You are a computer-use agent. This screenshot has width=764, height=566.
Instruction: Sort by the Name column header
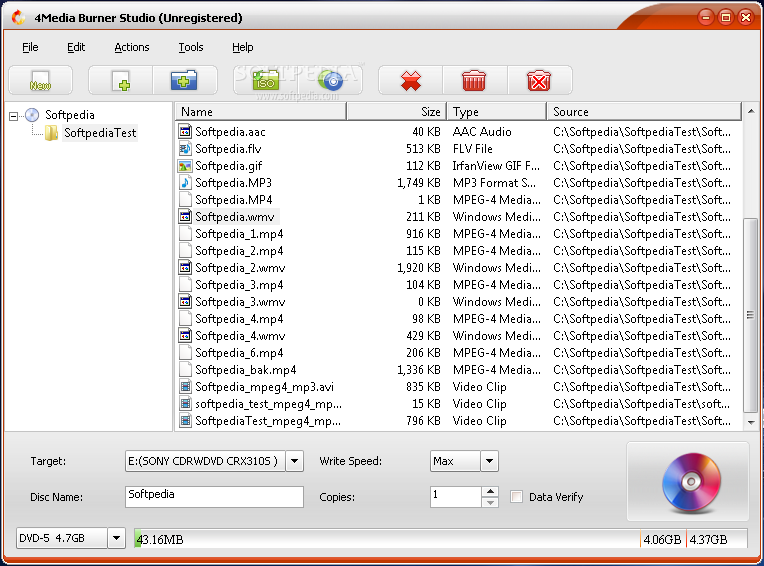tap(261, 112)
